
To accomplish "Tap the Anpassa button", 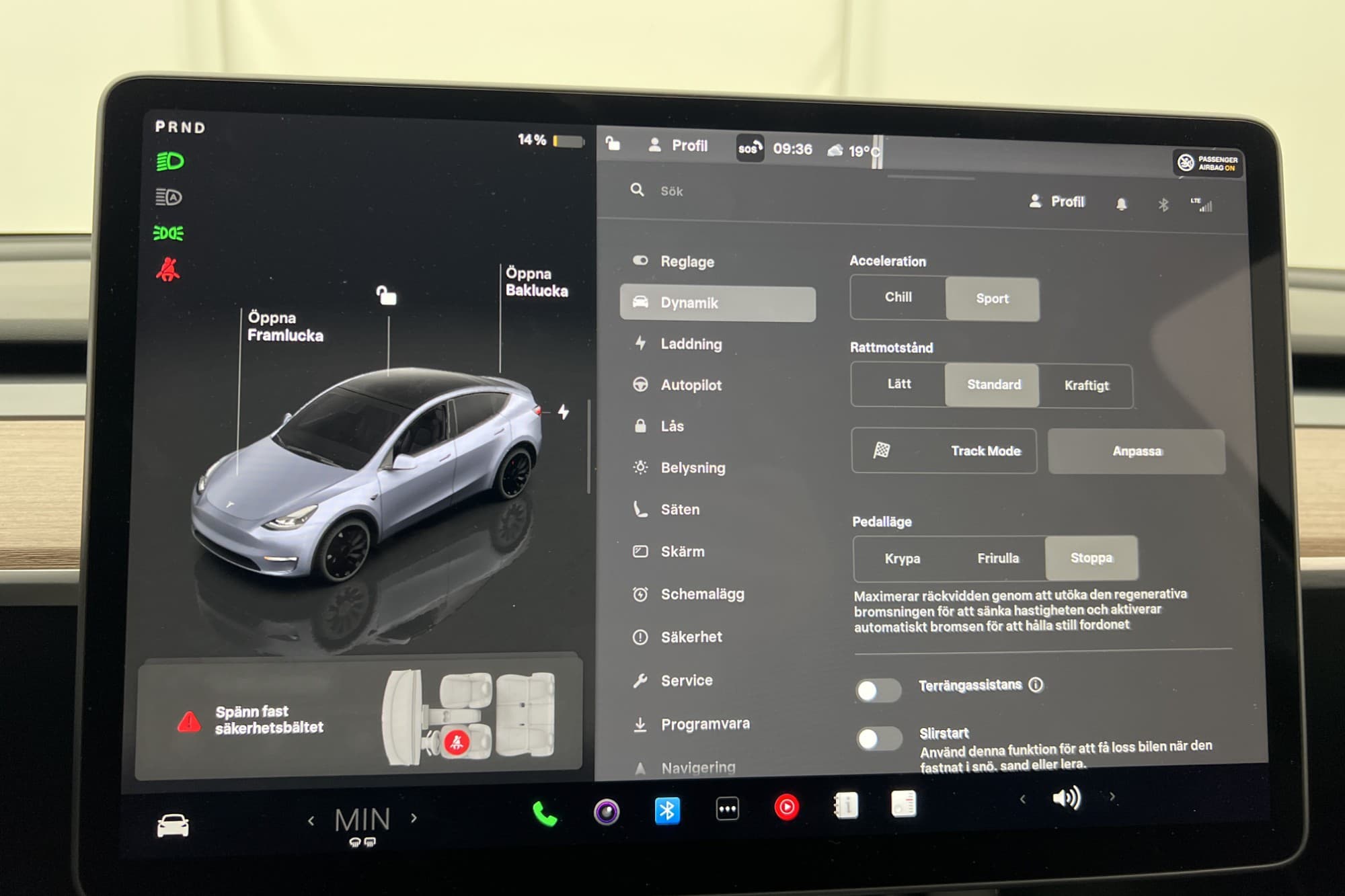I will click(x=1137, y=452).
